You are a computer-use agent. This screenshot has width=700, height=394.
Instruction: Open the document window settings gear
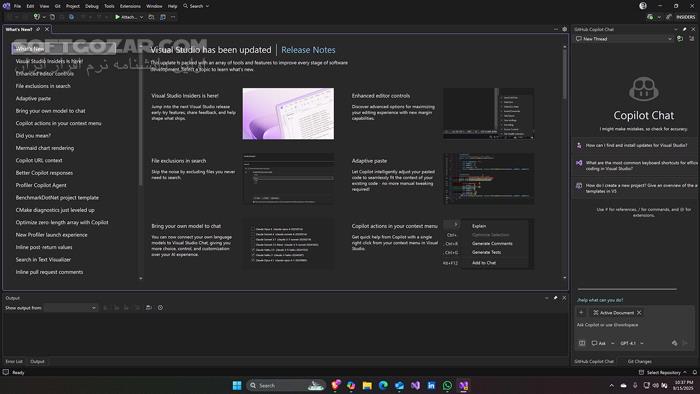(x=564, y=29)
